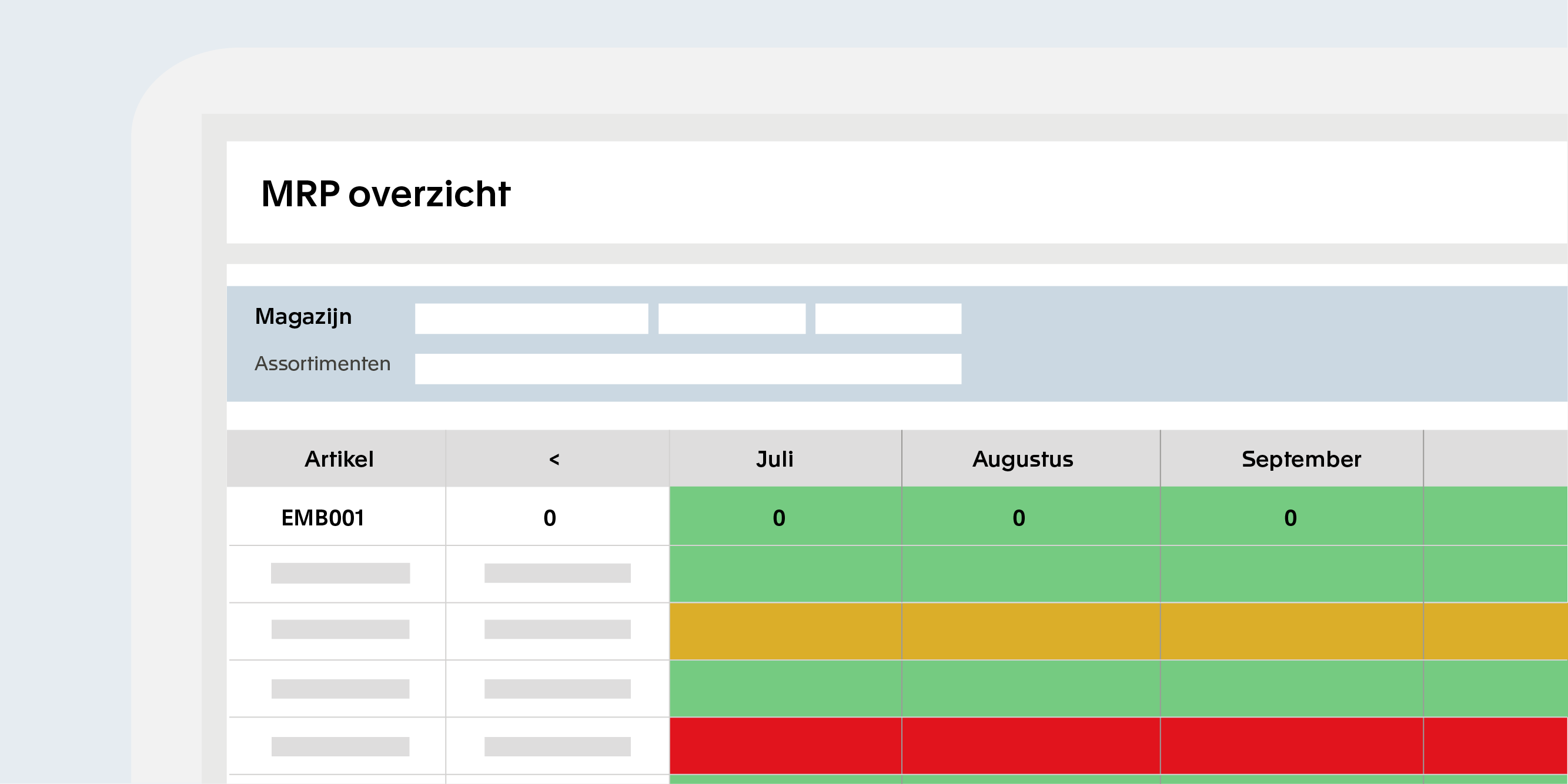
Task: Click the MRP overzicht page title
Action: point(385,194)
